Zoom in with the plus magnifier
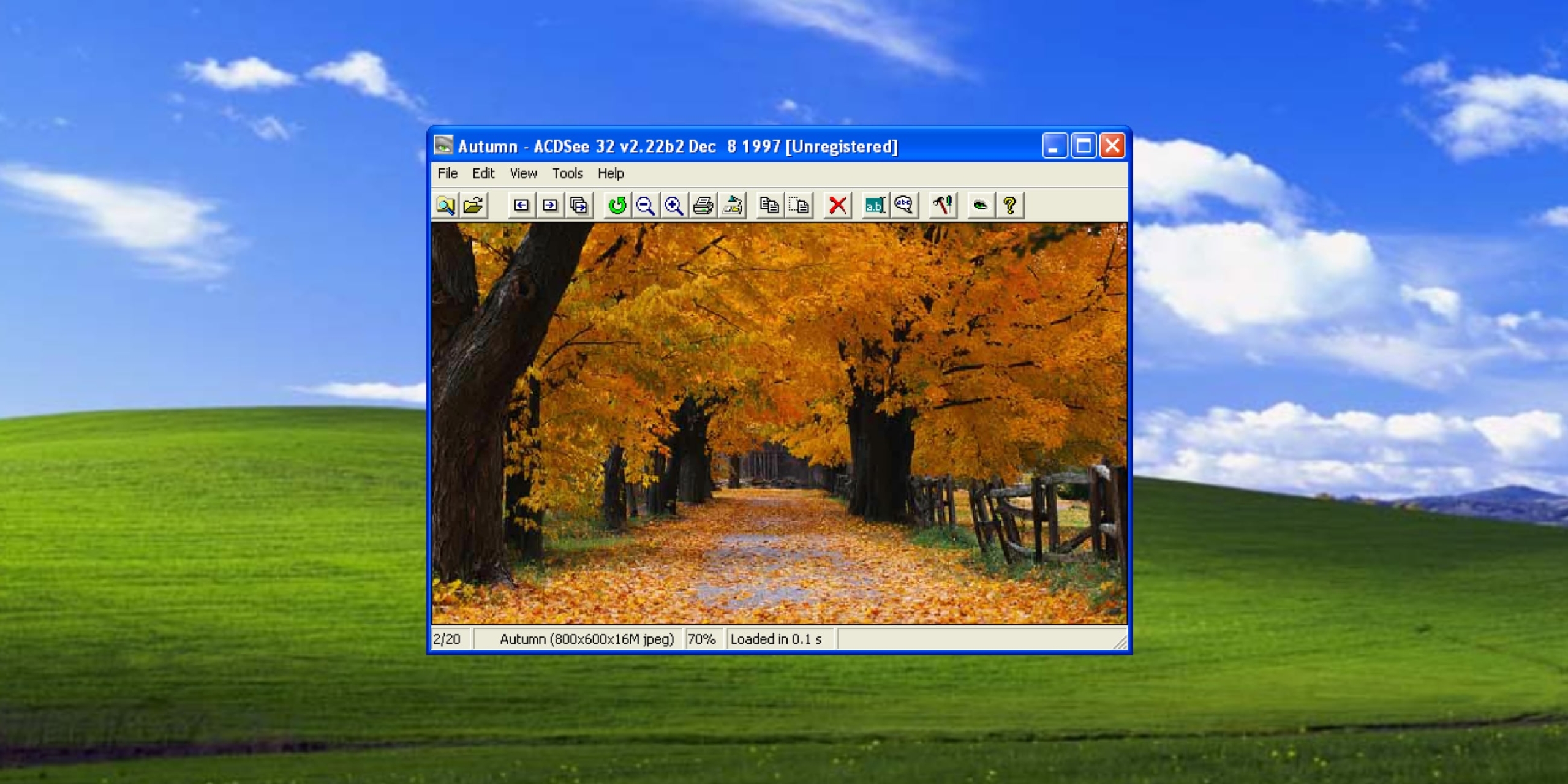The image size is (1568, 784). [674, 205]
